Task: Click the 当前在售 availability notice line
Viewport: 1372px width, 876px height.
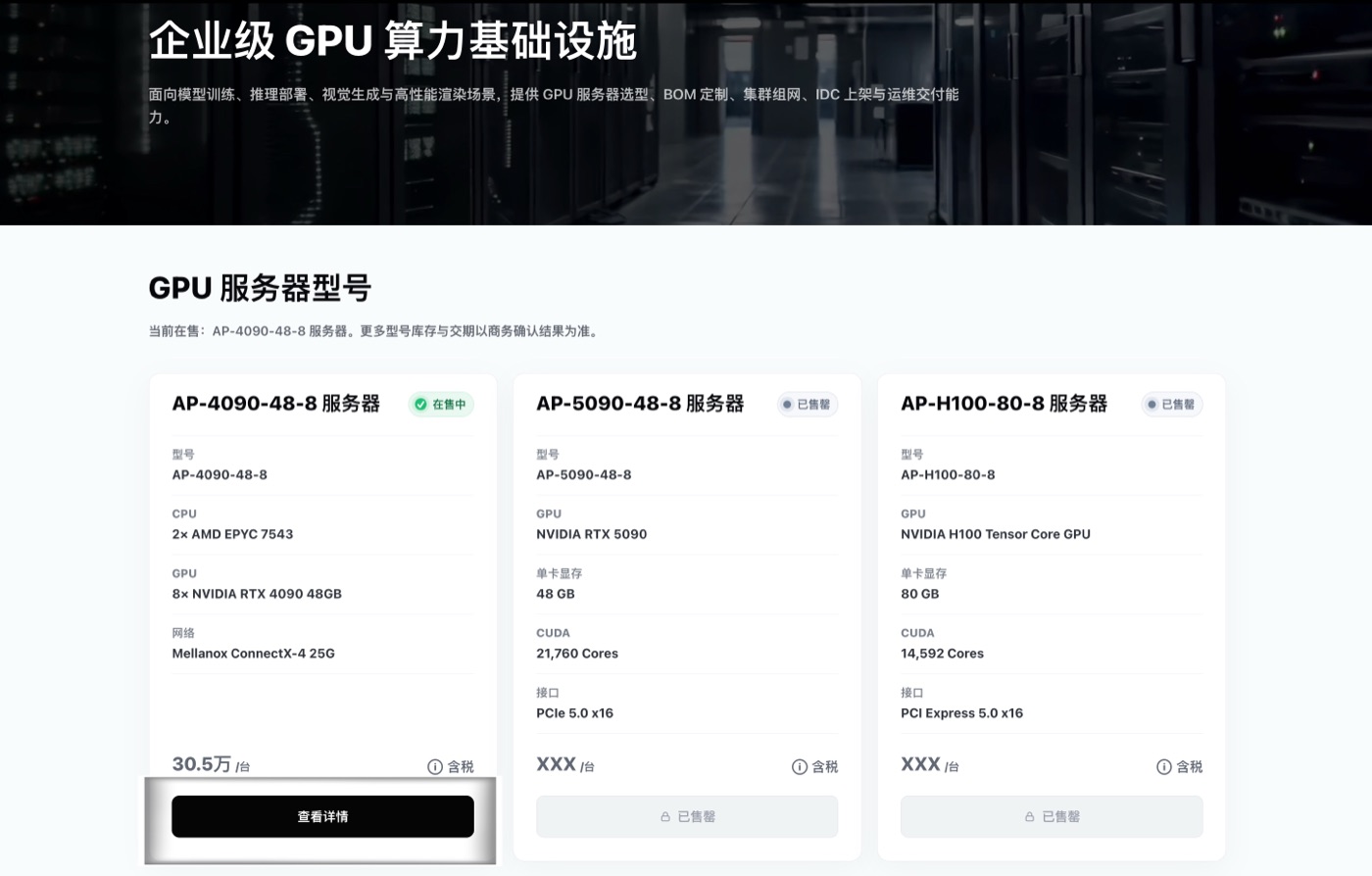Action: coord(375,331)
